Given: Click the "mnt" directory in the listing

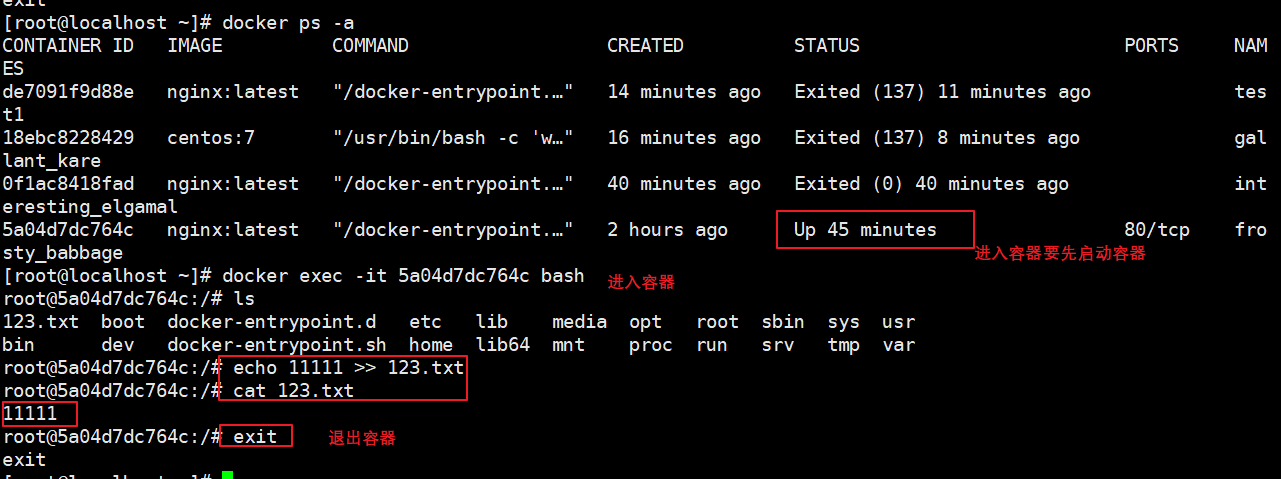Looking at the screenshot, I should 568,344.
